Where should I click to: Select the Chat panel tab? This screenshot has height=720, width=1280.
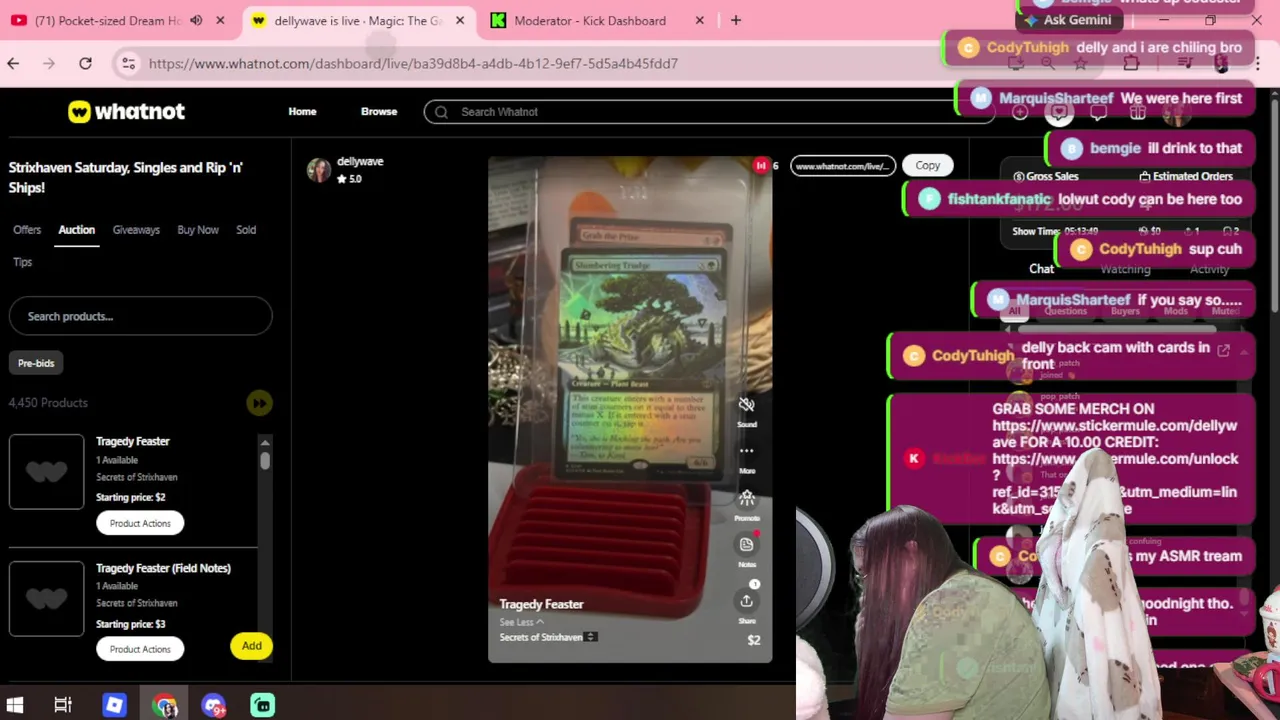click(x=1041, y=269)
